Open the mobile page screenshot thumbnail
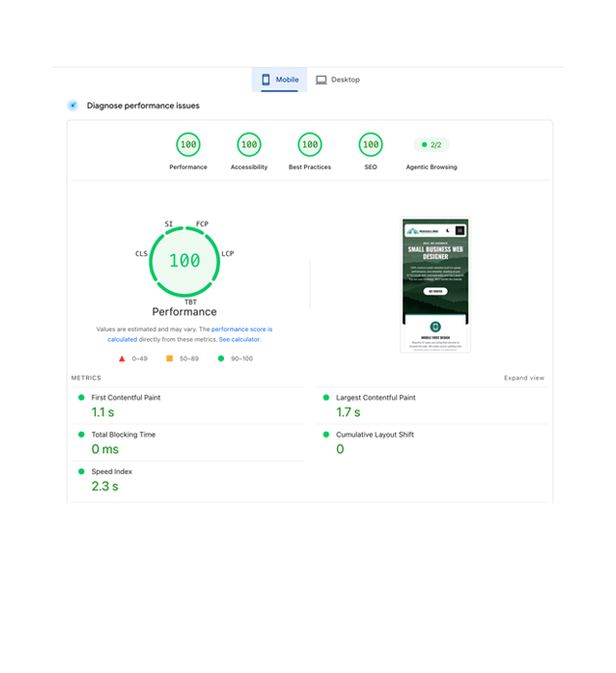 click(x=435, y=285)
